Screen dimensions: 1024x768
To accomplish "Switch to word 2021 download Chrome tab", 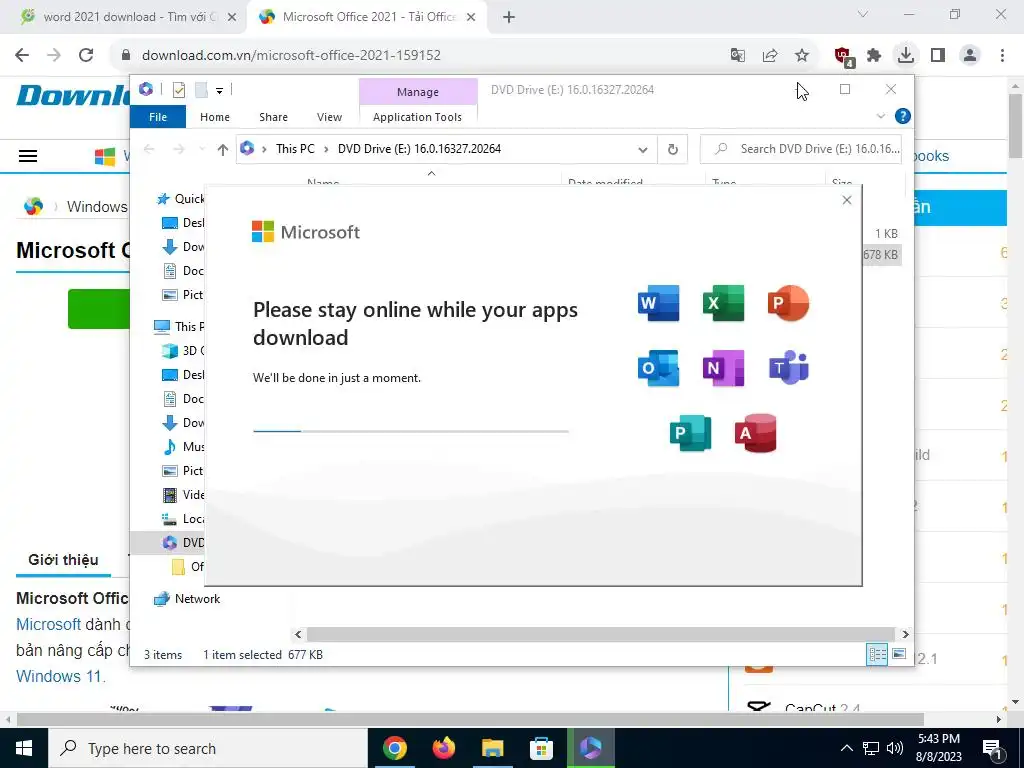I will pyautogui.click(x=128, y=17).
